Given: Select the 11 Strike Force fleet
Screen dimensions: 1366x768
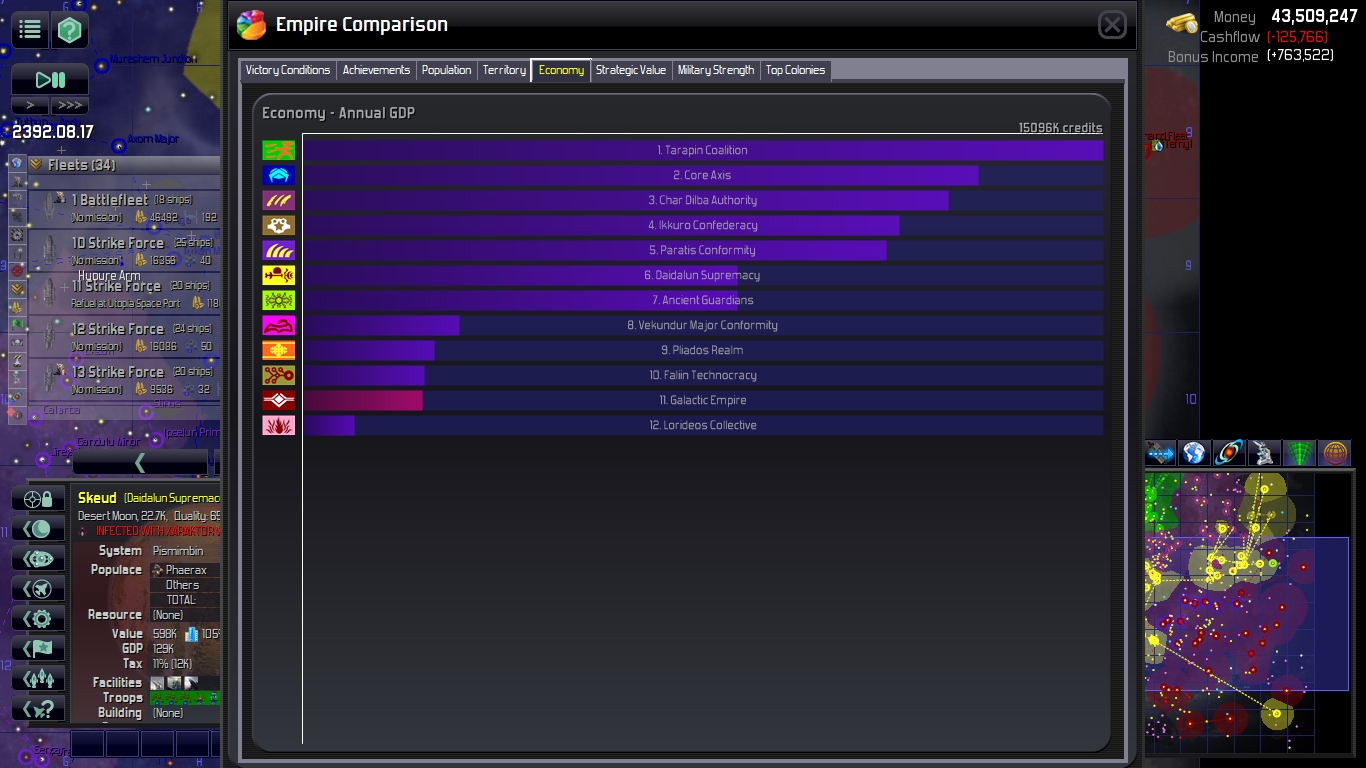Looking at the screenshot, I should tap(123, 294).
